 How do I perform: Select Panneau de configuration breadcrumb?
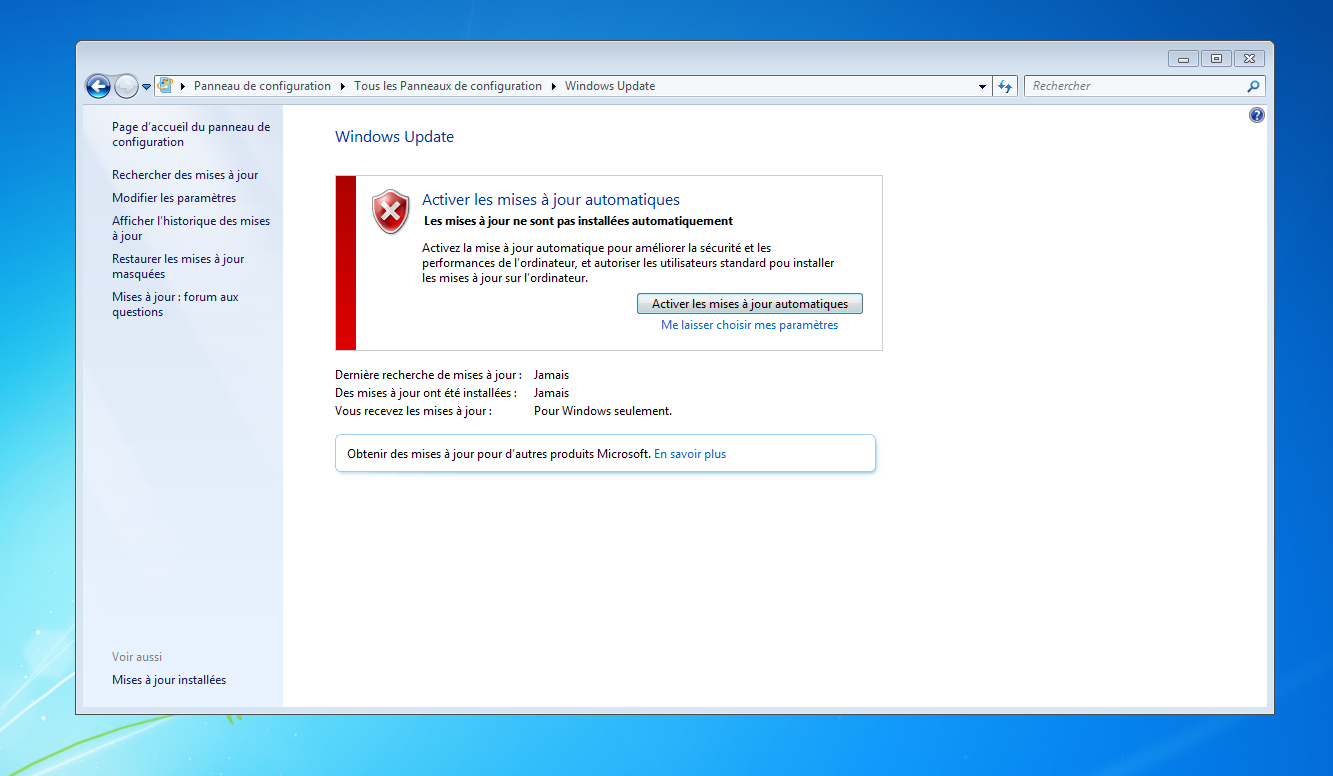(262, 86)
